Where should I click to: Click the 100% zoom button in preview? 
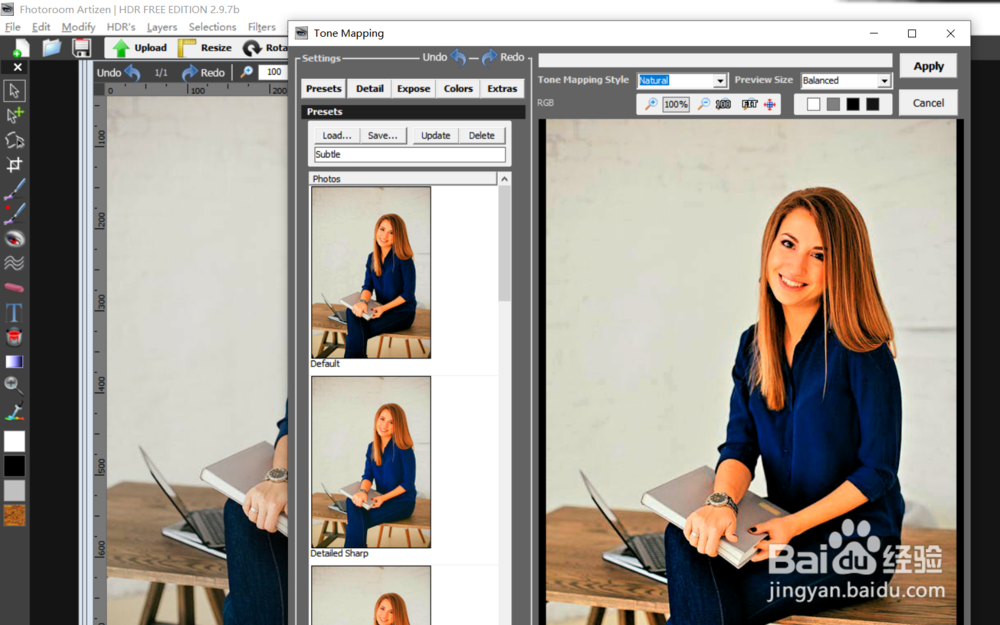click(675, 104)
